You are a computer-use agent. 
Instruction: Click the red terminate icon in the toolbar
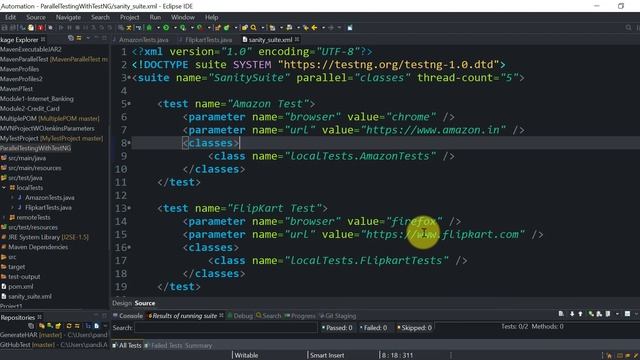pos(40,28)
